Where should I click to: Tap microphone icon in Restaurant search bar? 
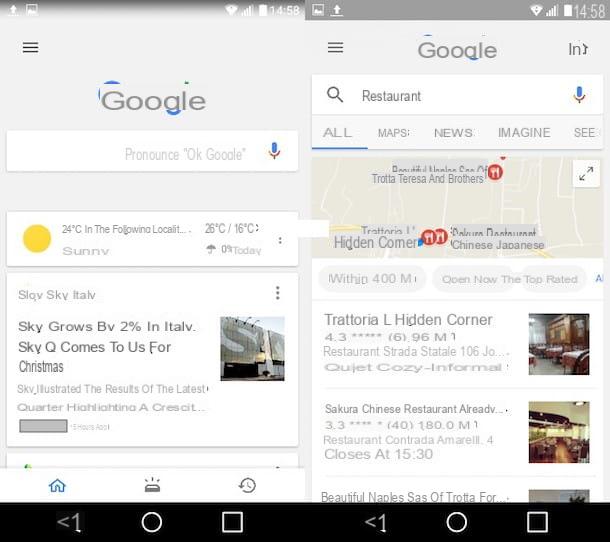pos(579,95)
